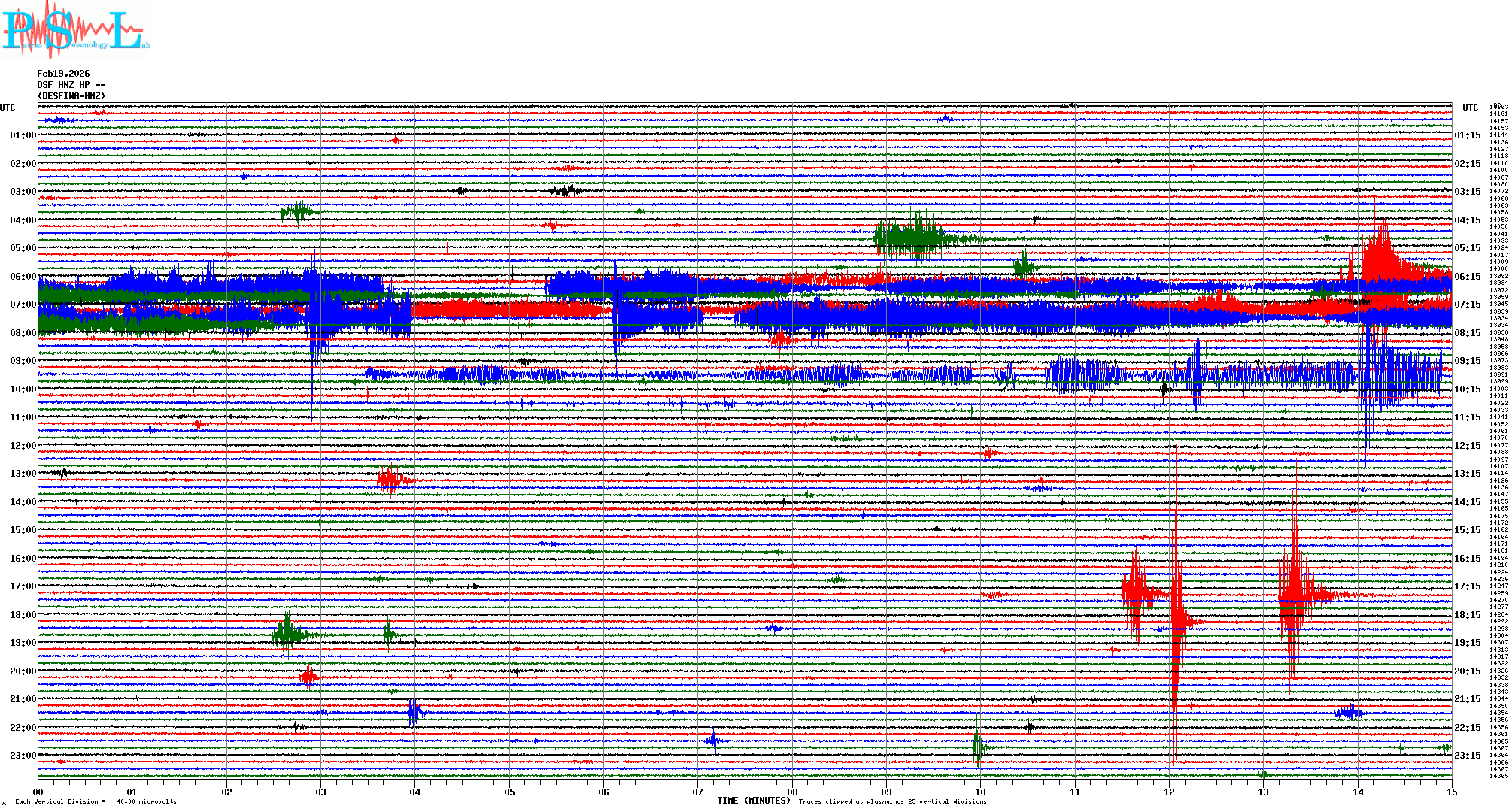This screenshot has width=1512, height=812.
Task: Select the 06:00 hour label on left
Action: [23, 277]
